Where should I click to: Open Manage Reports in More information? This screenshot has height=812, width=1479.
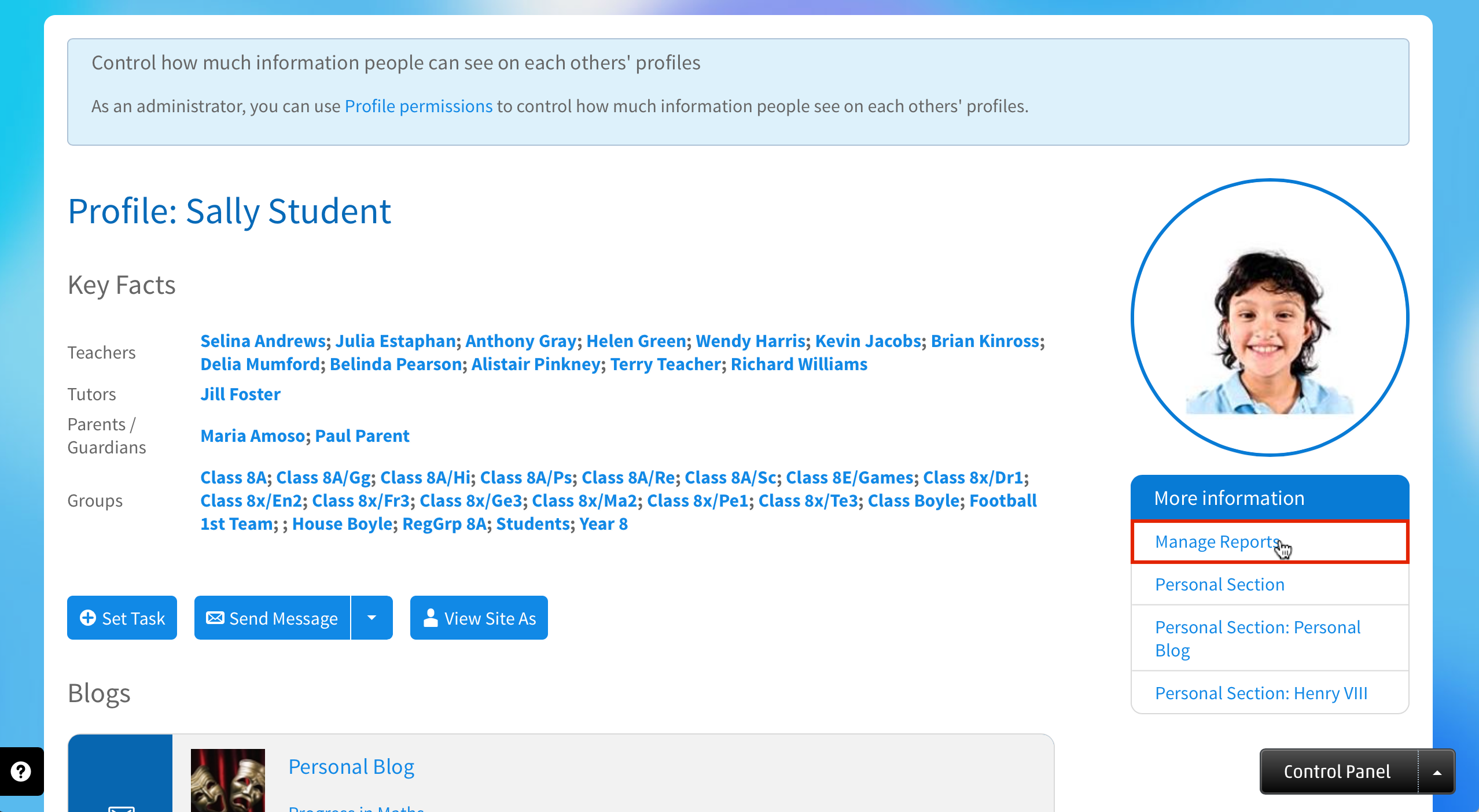(1270, 541)
